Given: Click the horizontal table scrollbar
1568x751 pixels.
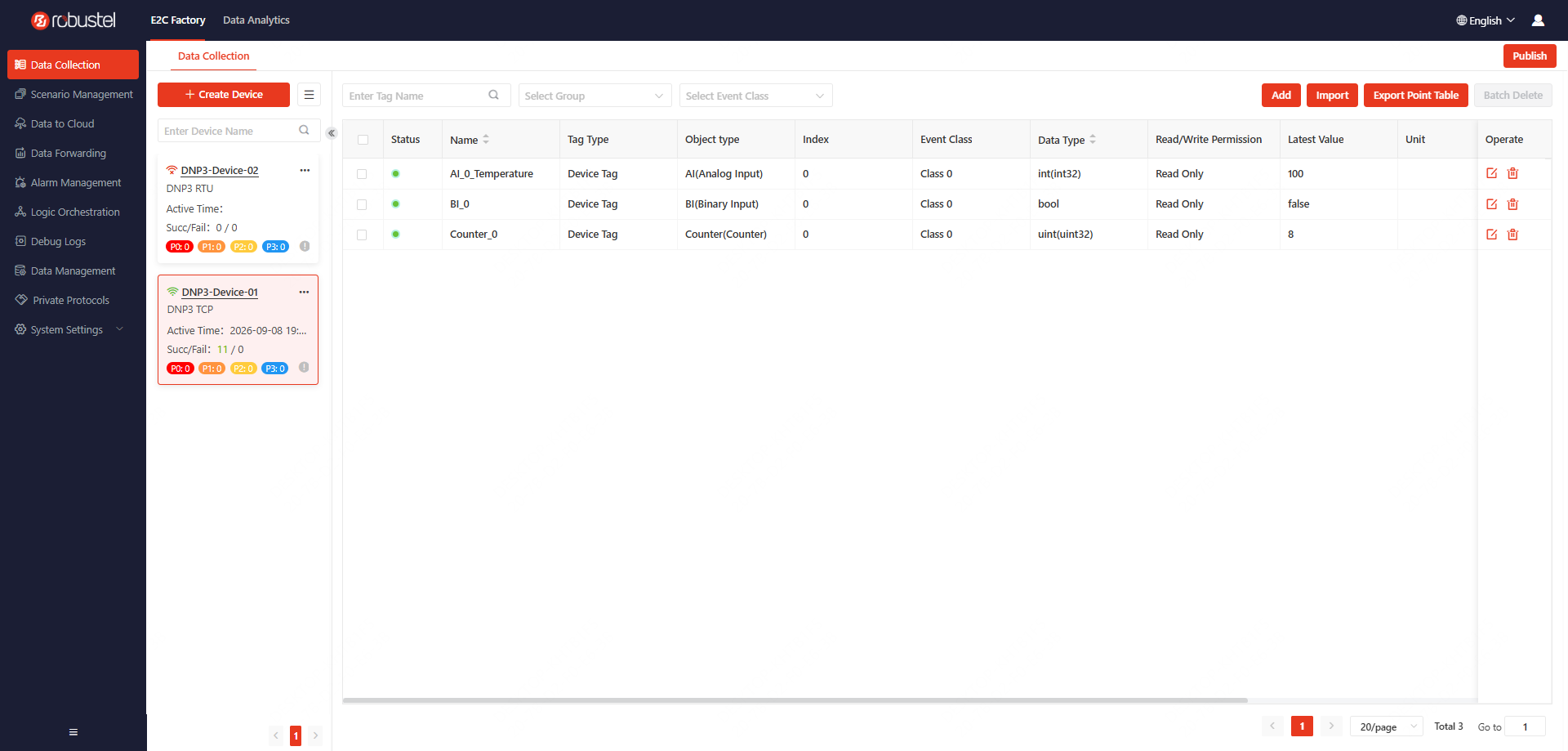Looking at the screenshot, I should point(795,700).
